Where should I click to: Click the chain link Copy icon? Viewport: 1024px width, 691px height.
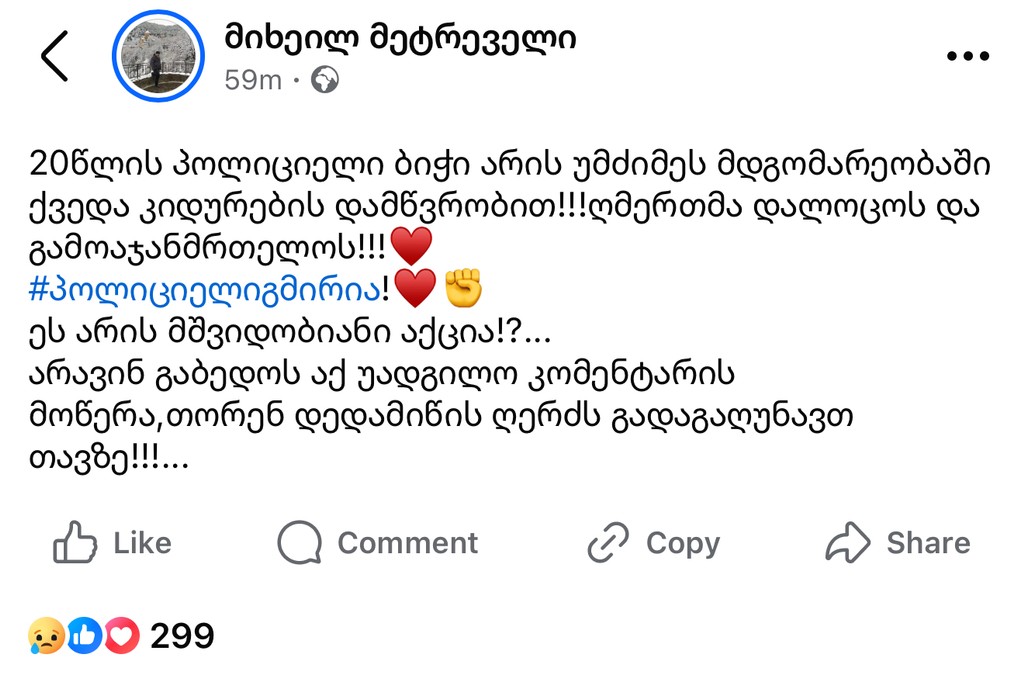click(x=607, y=543)
